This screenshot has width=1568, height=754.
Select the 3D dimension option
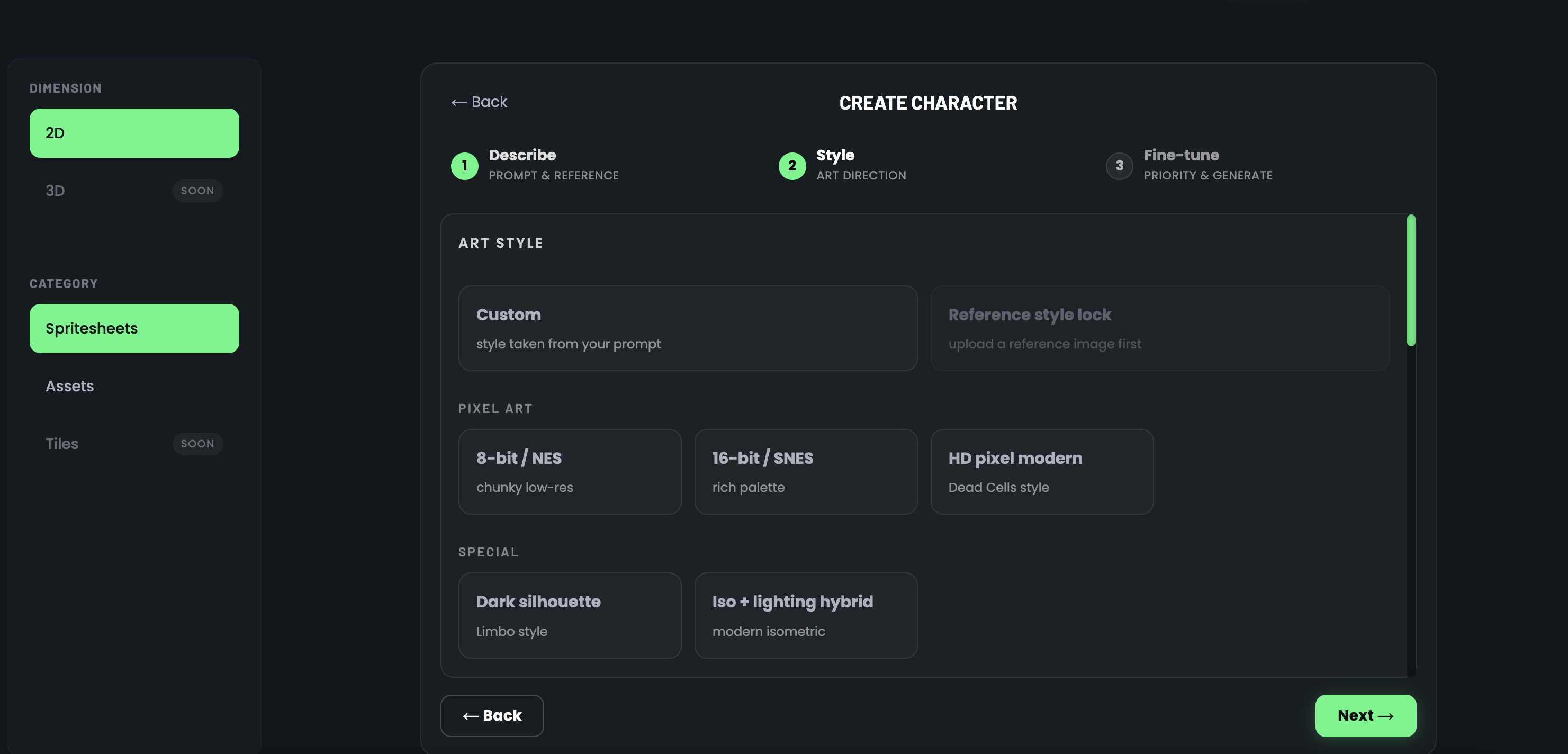56,191
